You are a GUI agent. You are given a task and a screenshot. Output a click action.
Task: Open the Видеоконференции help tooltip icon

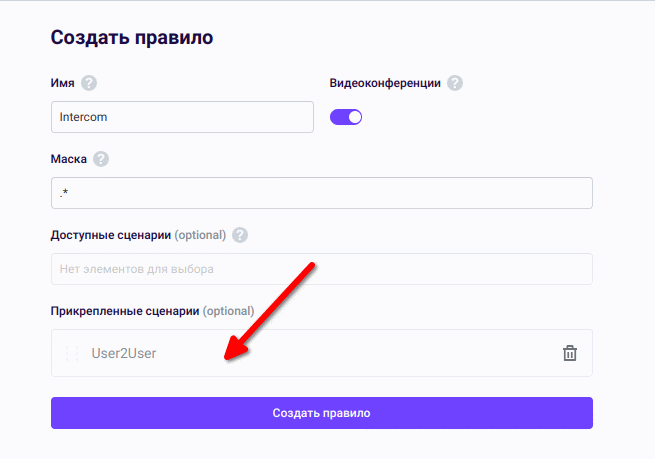click(x=455, y=83)
